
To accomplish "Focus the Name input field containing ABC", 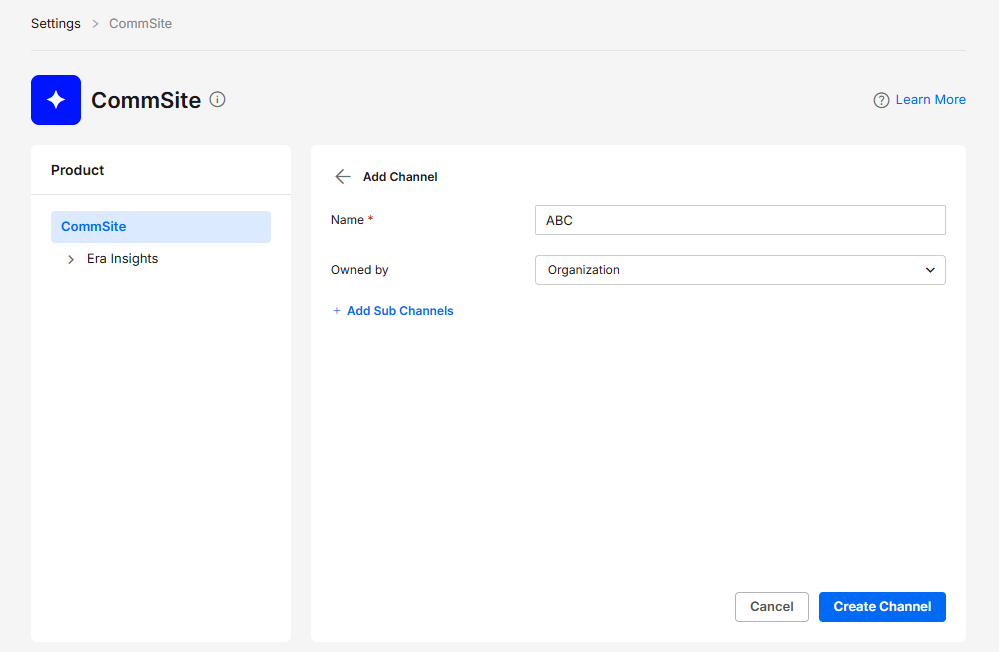I will point(740,220).
